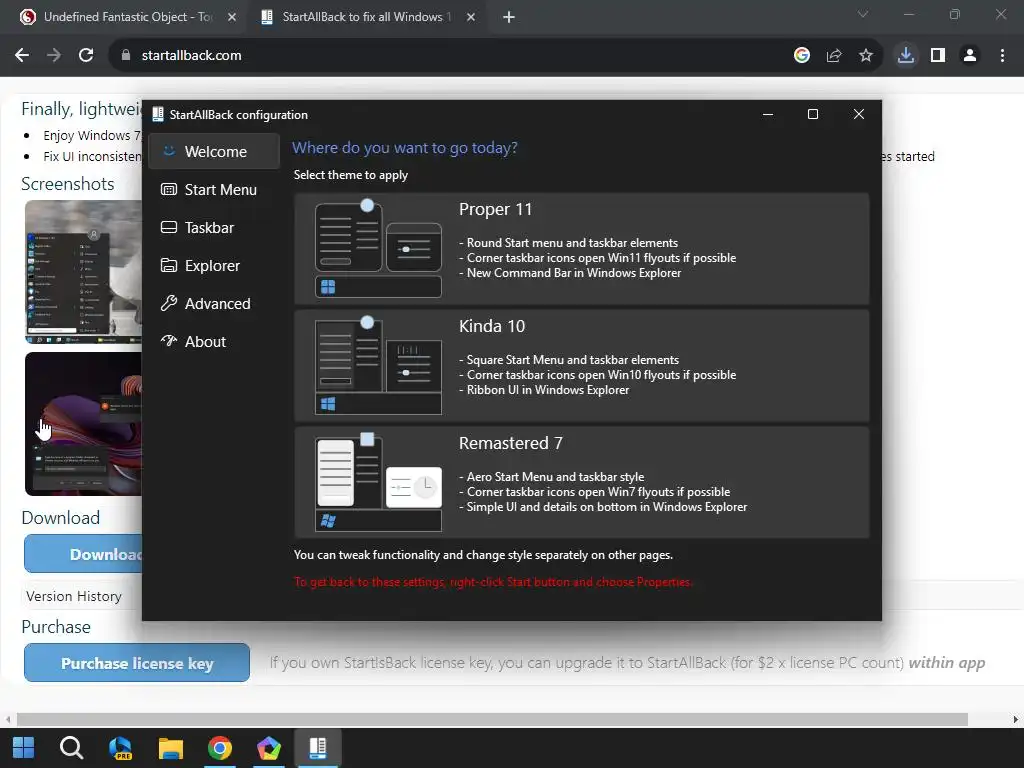This screenshot has width=1024, height=768.
Task: Reload the startallback.com page
Action: click(86, 56)
